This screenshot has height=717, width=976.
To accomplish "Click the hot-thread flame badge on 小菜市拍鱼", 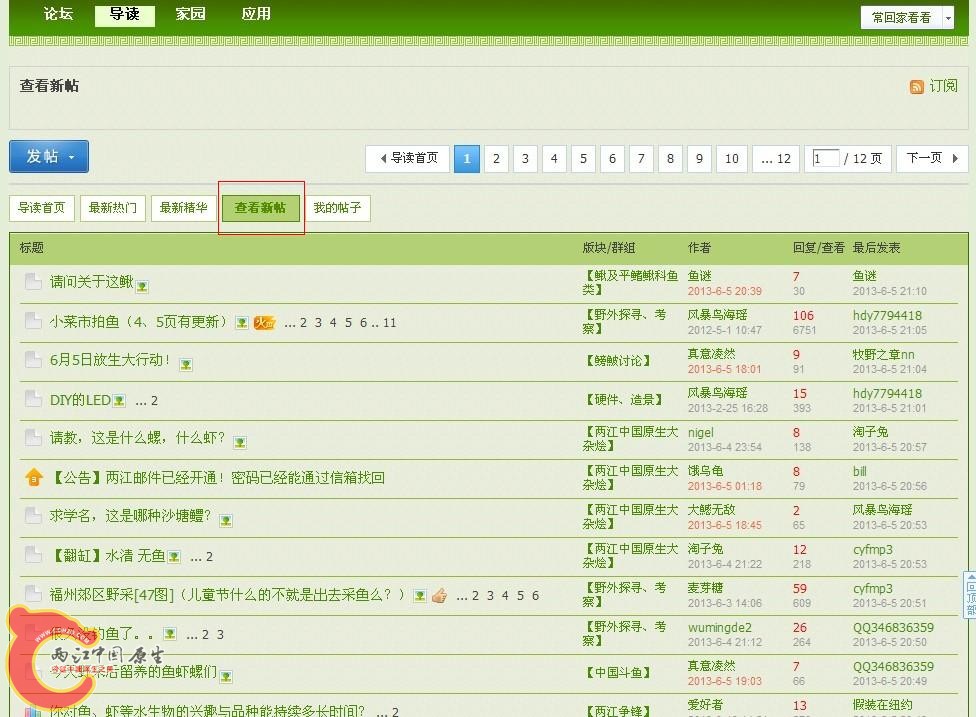I will click(x=264, y=323).
